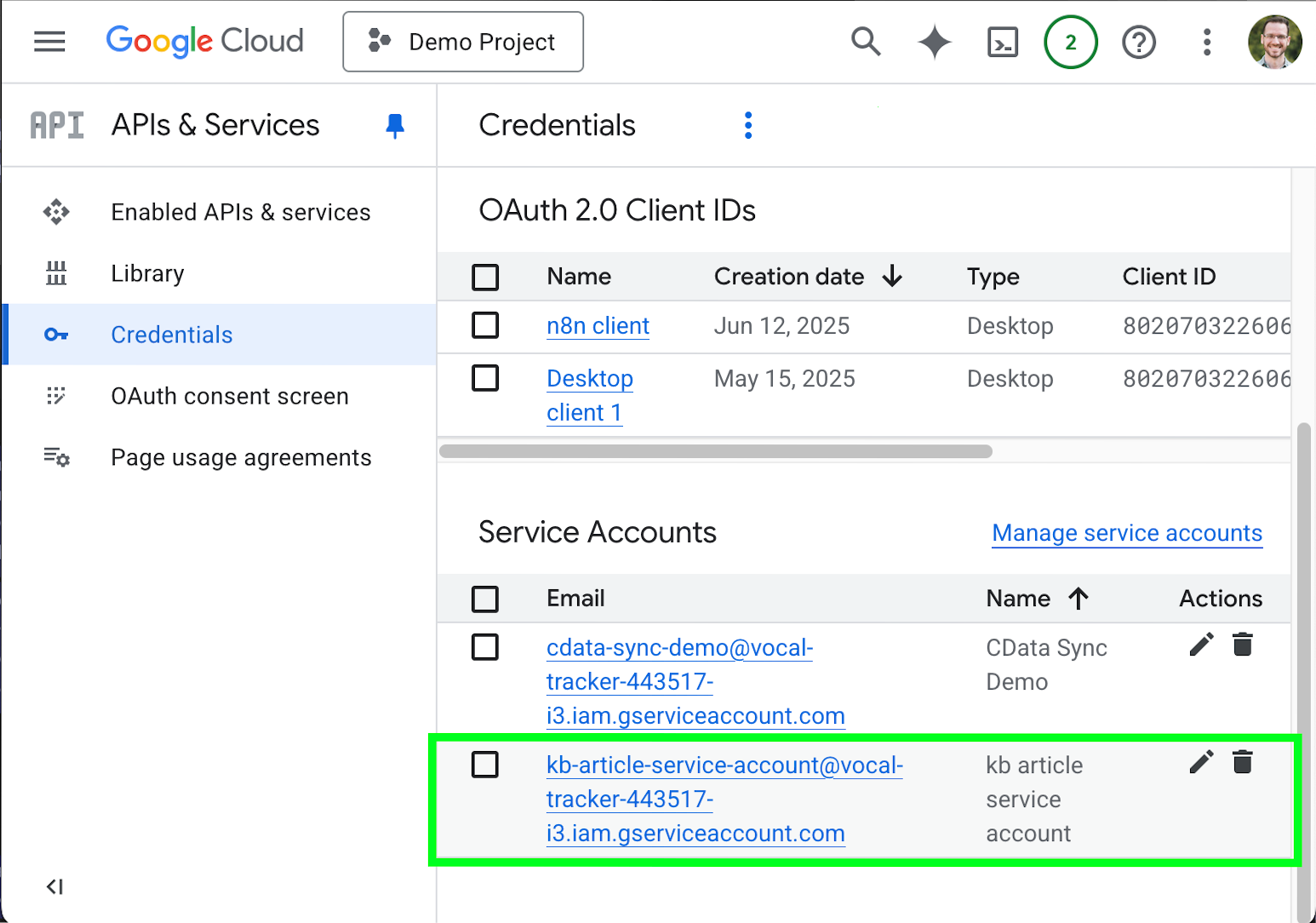This screenshot has width=1316, height=923.
Task: Open the Gemini AI assistant
Action: (934, 41)
